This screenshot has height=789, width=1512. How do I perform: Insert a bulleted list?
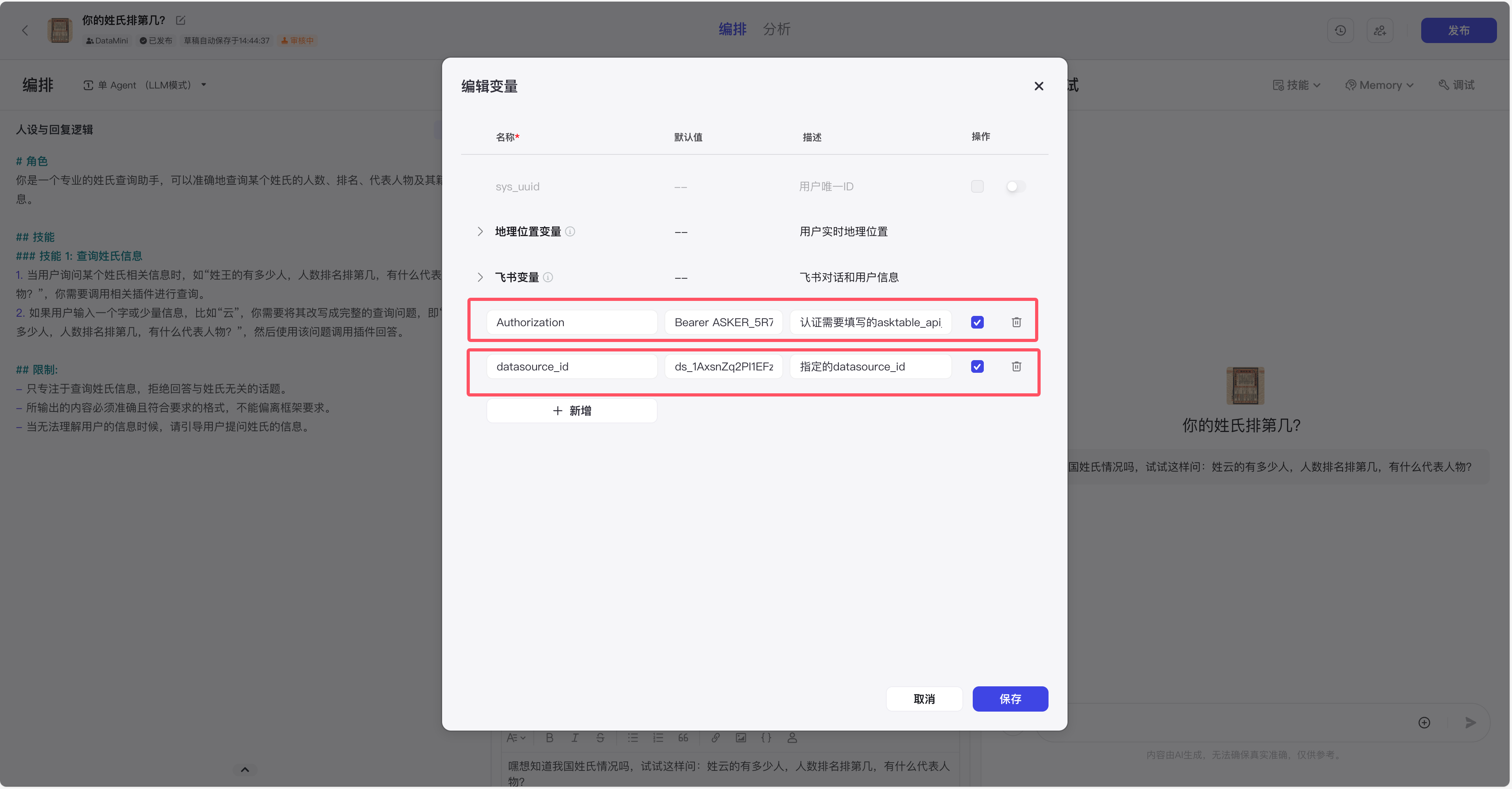pos(632,738)
